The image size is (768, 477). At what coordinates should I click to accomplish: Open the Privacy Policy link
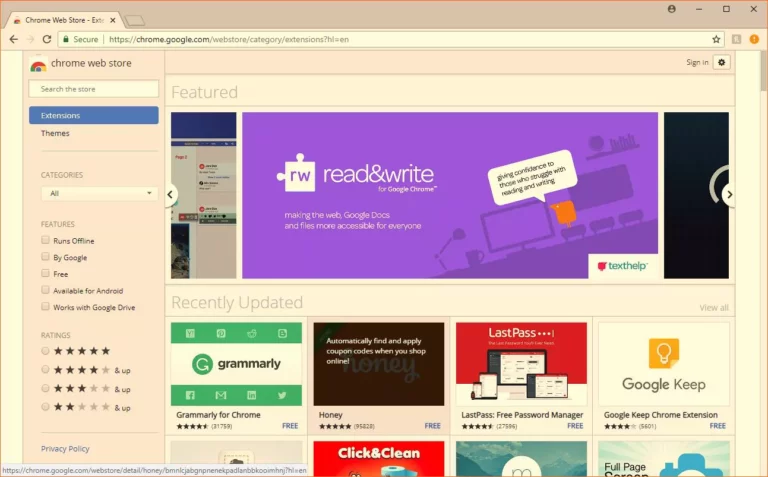point(65,449)
